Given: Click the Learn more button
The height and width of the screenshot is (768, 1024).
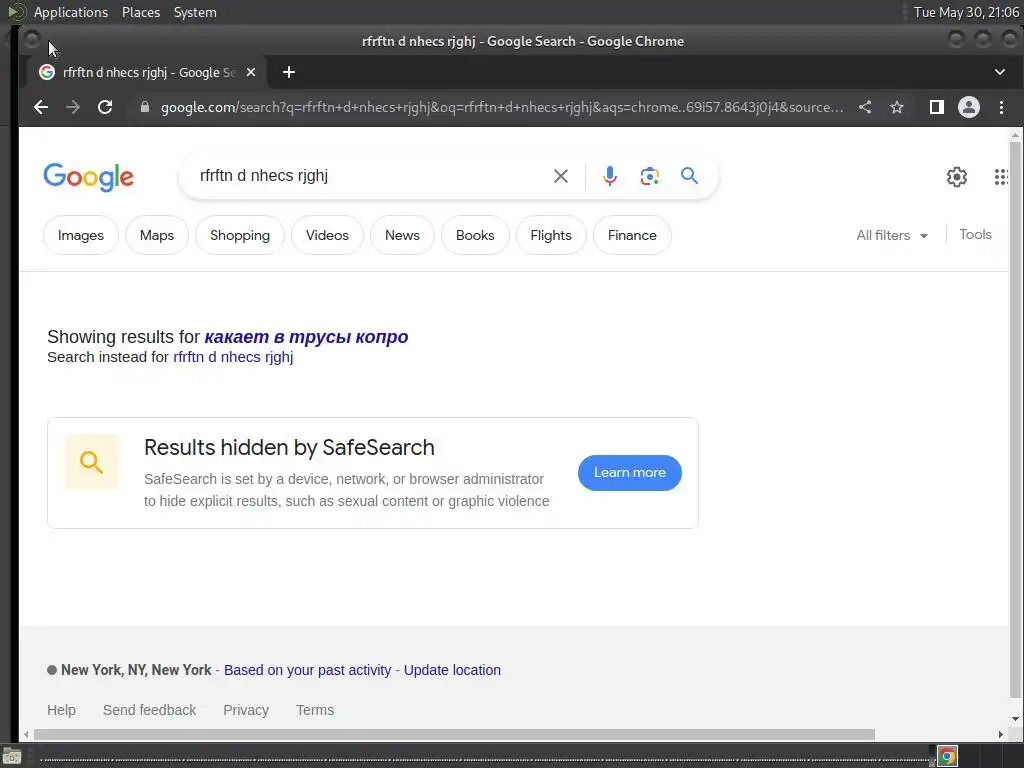Looking at the screenshot, I should pos(630,473).
